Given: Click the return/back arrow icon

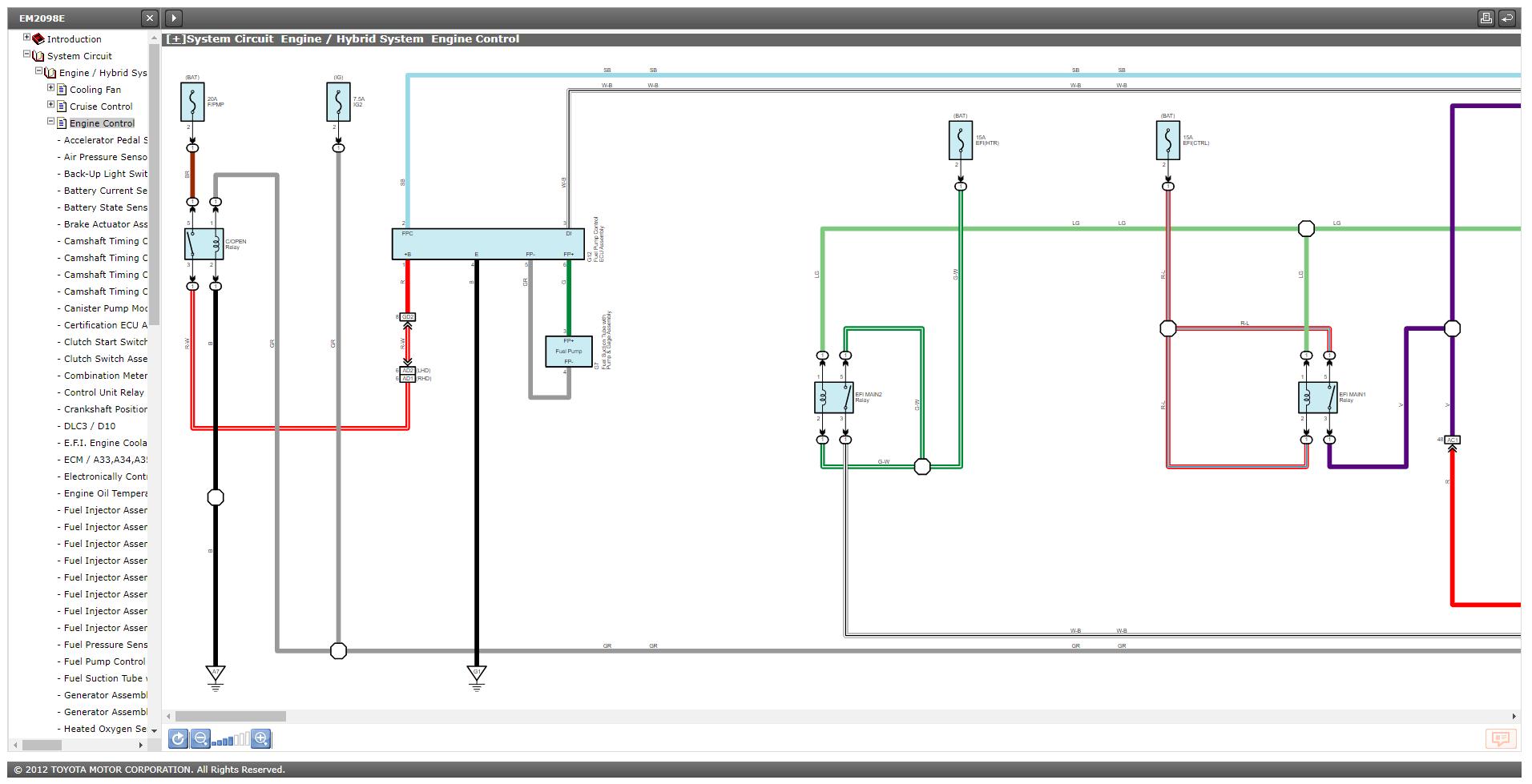Looking at the screenshot, I should tap(1507, 18).
